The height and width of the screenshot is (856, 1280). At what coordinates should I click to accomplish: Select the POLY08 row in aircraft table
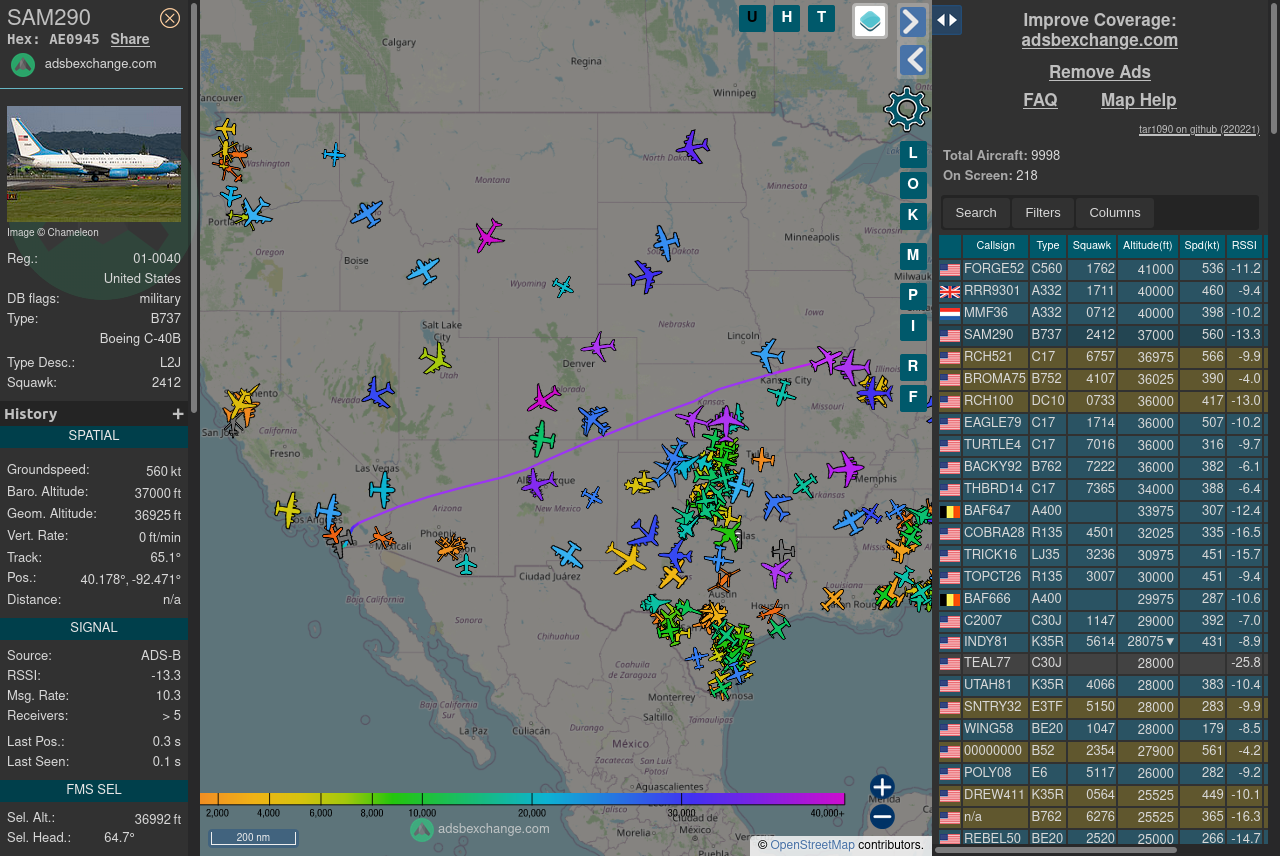[1102, 773]
